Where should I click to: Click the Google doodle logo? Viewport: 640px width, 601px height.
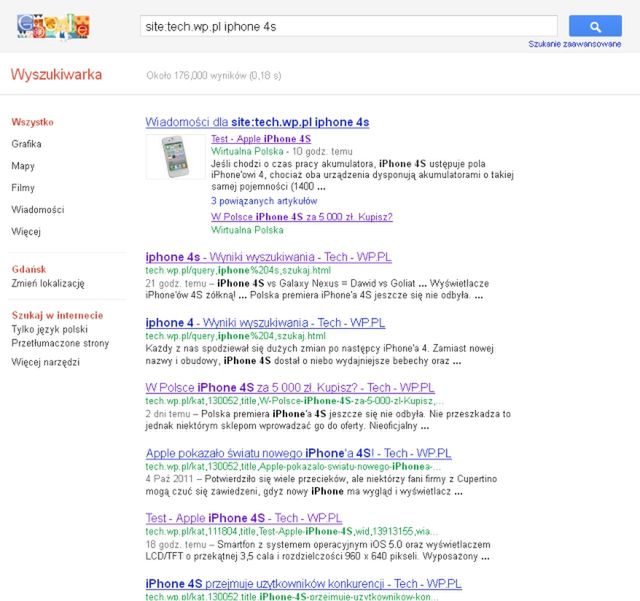pyautogui.click(x=53, y=27)
